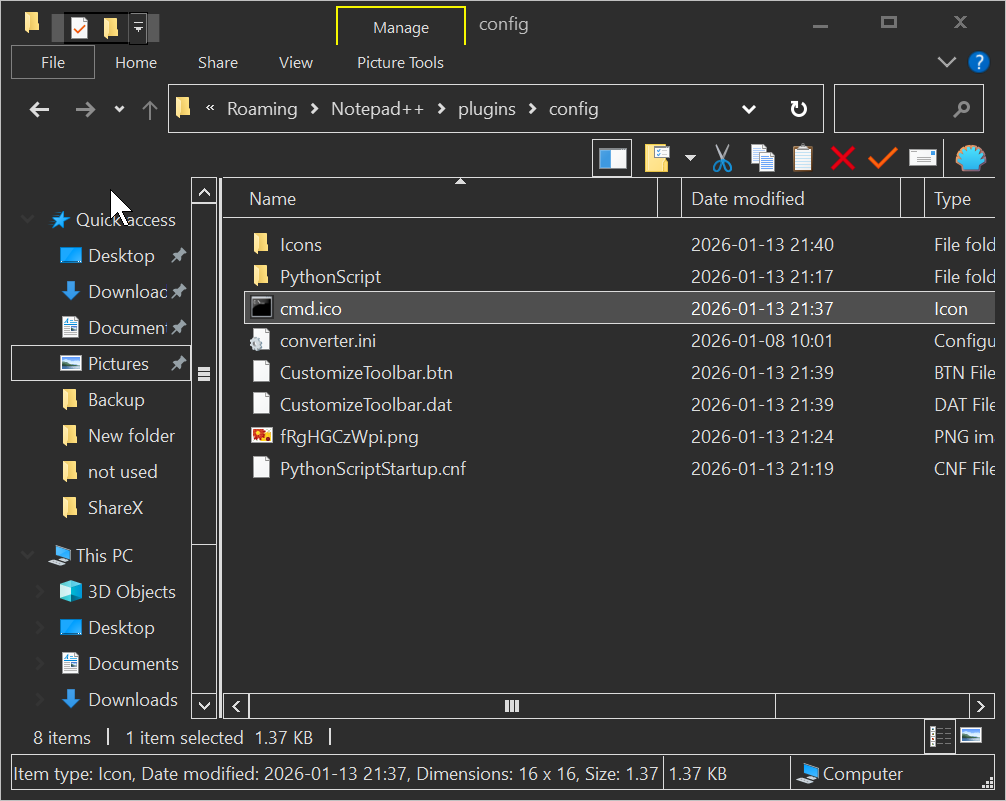This screenshot has height=801, width=1006.
Task: Toggle the navigation pane layout button
Action: 612,158
